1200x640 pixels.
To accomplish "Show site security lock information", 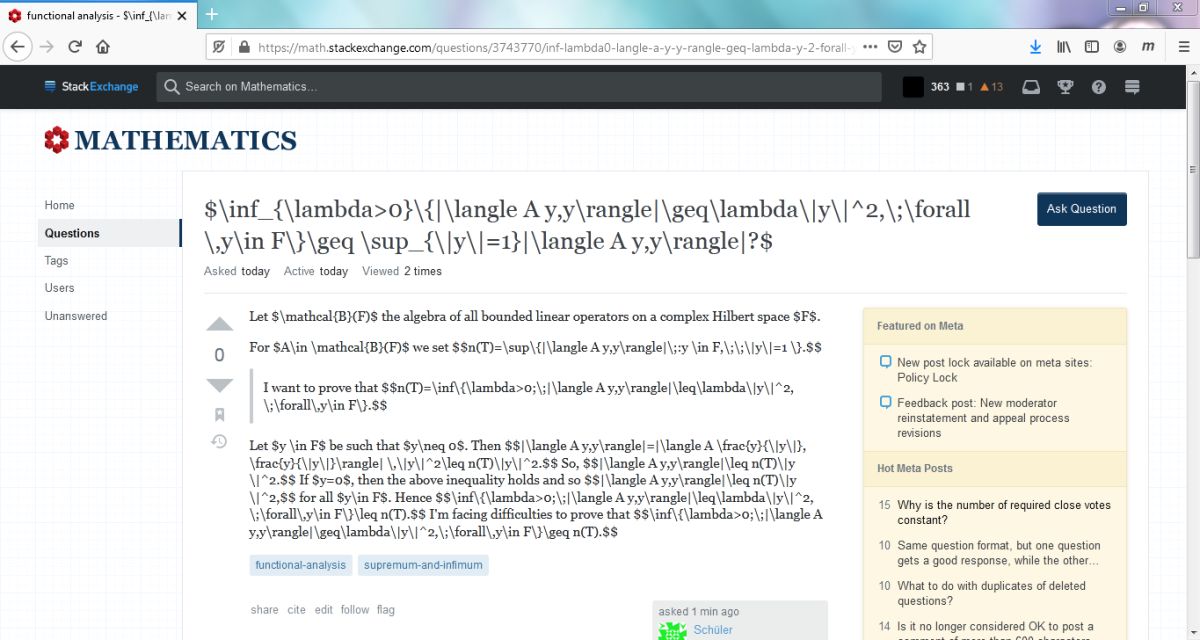I will [x=243, y=47].
